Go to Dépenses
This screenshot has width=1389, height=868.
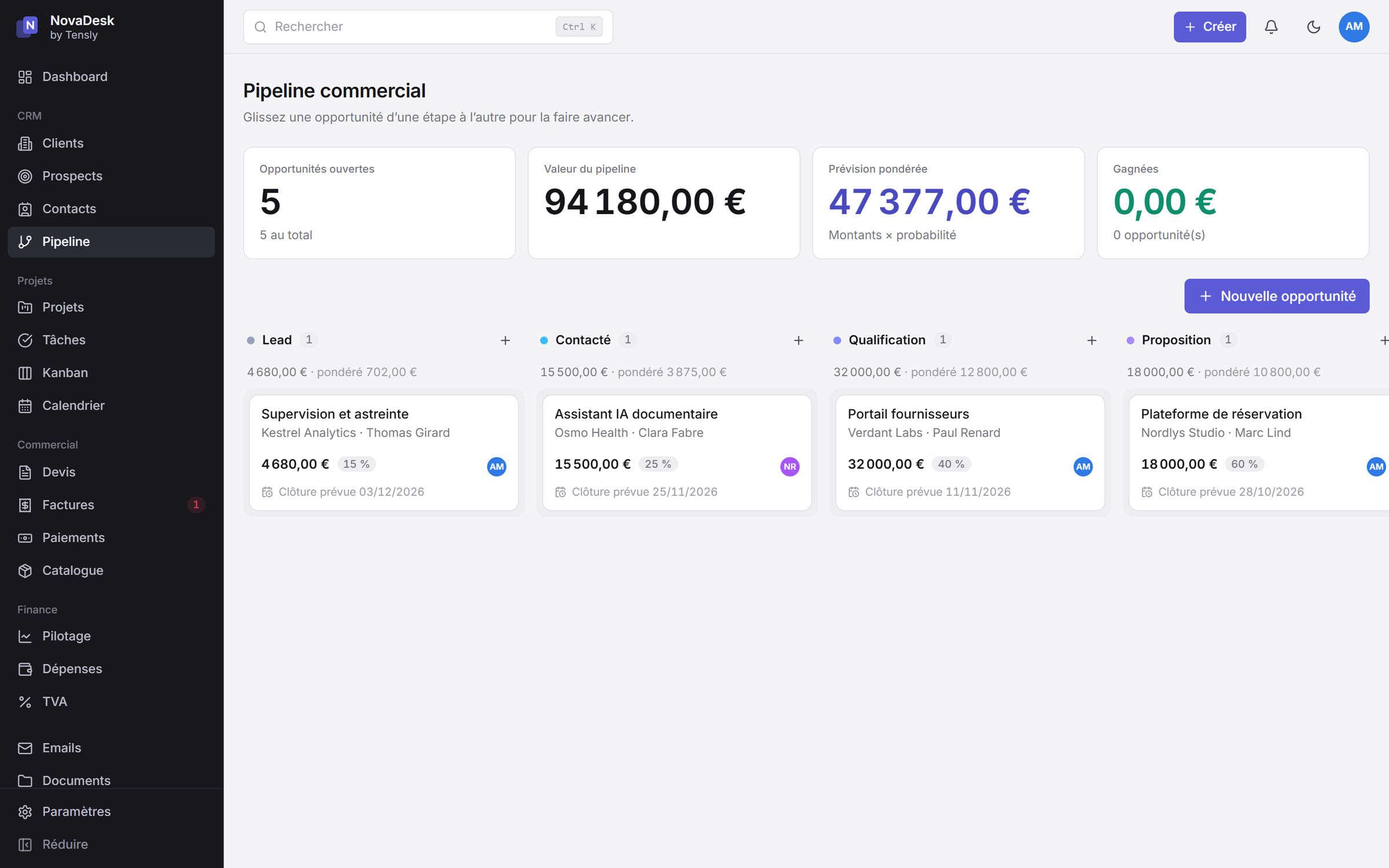tap(111, 669)
